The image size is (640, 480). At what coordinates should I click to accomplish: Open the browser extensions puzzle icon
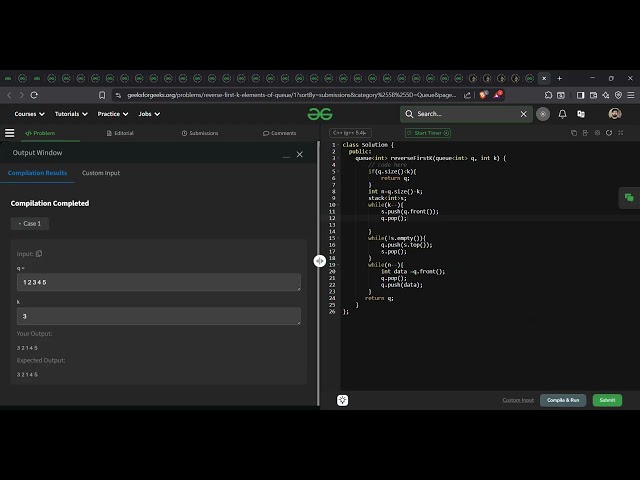point(548,95)
